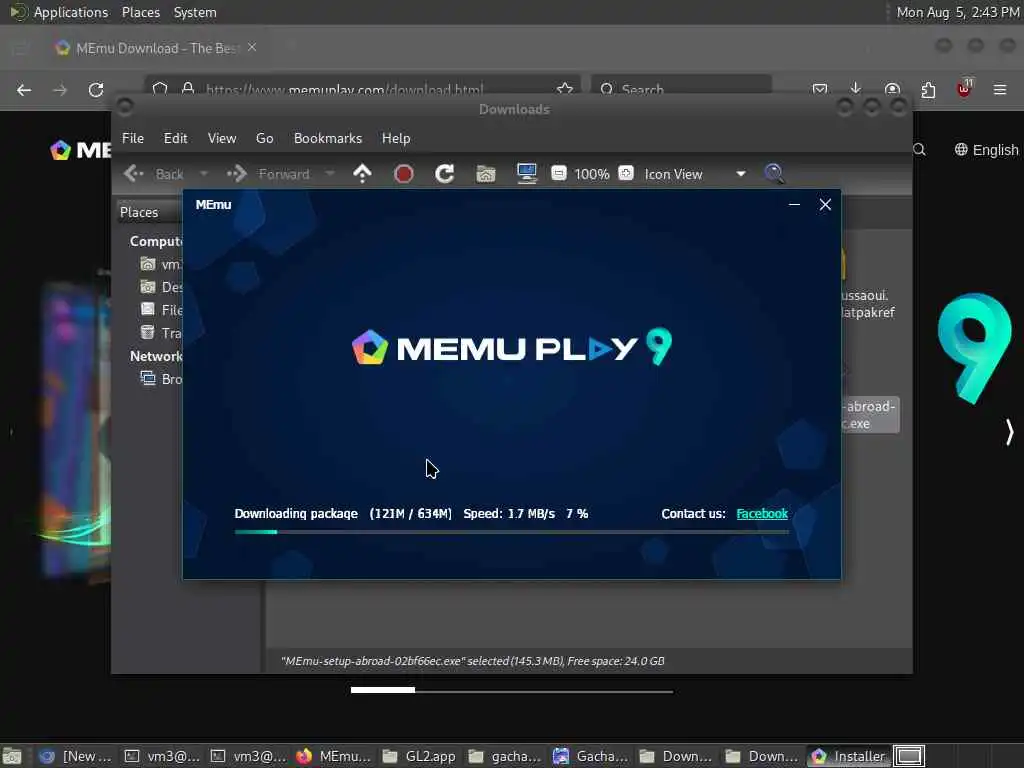Open the Home folder icon in file manager toolbar
The width and height of the screenshot is (1024, 768).
coord(486,174)
